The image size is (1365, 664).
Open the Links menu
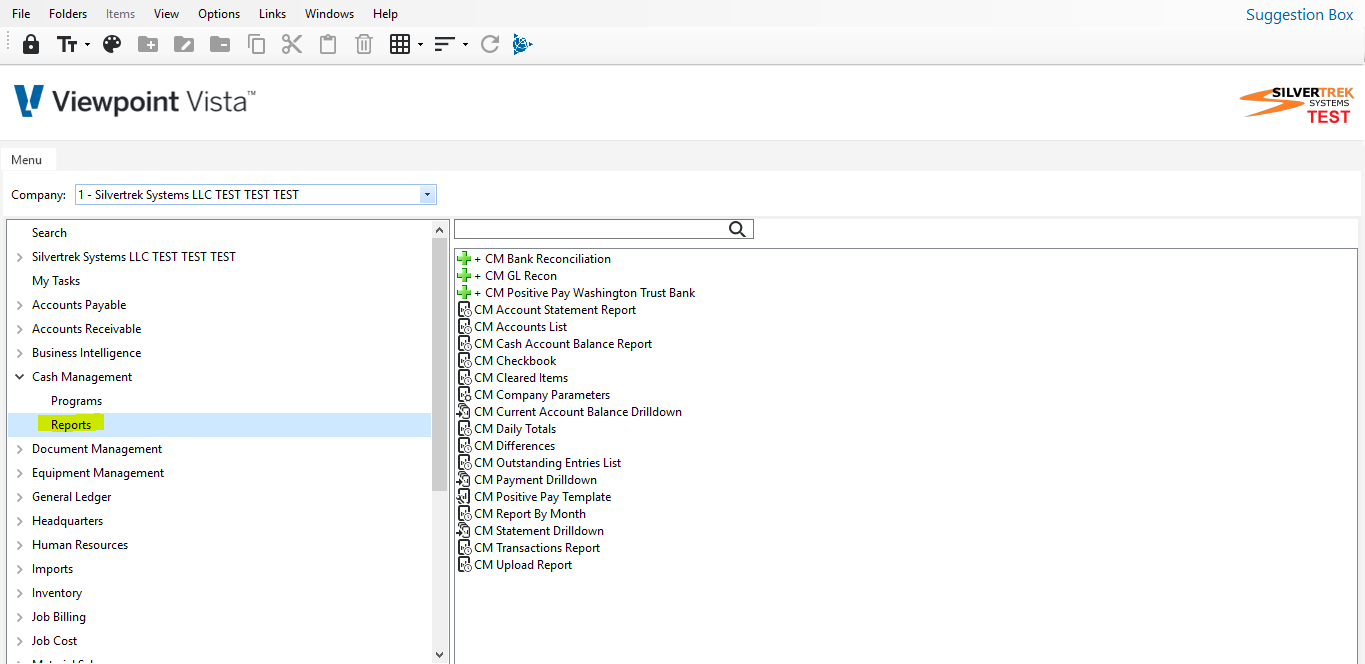272,14
